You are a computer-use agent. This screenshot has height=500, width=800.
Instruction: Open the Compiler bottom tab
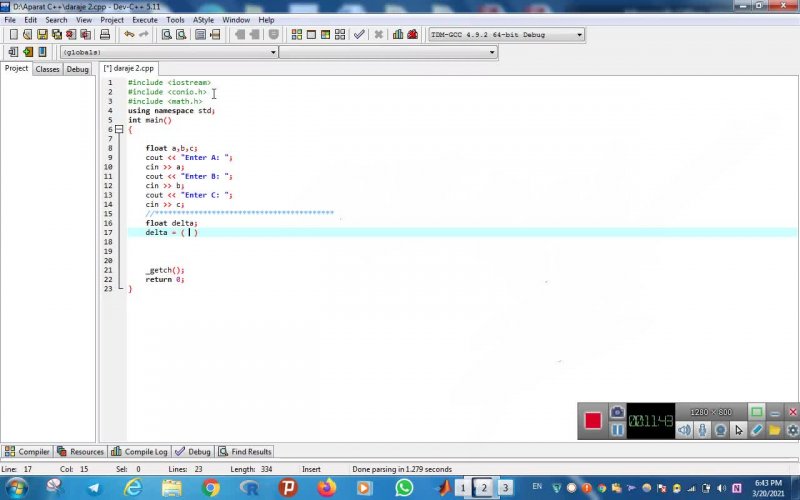tap(28, 452)
